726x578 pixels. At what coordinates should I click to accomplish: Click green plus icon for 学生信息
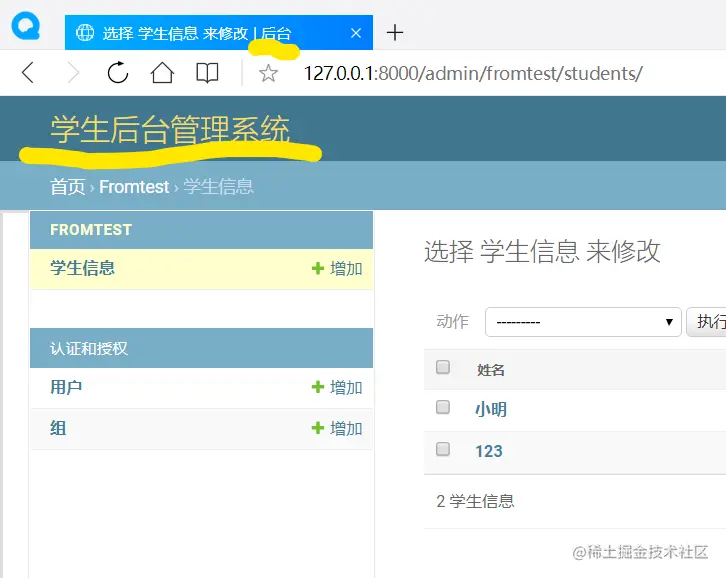[x=318, y=268]
